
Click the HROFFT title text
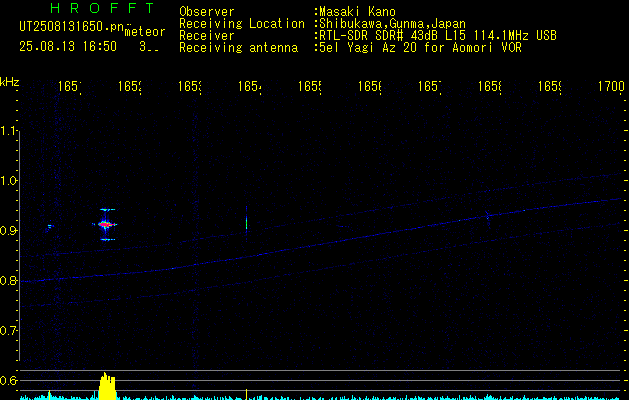pyautogui.click(x=103, y=8)
